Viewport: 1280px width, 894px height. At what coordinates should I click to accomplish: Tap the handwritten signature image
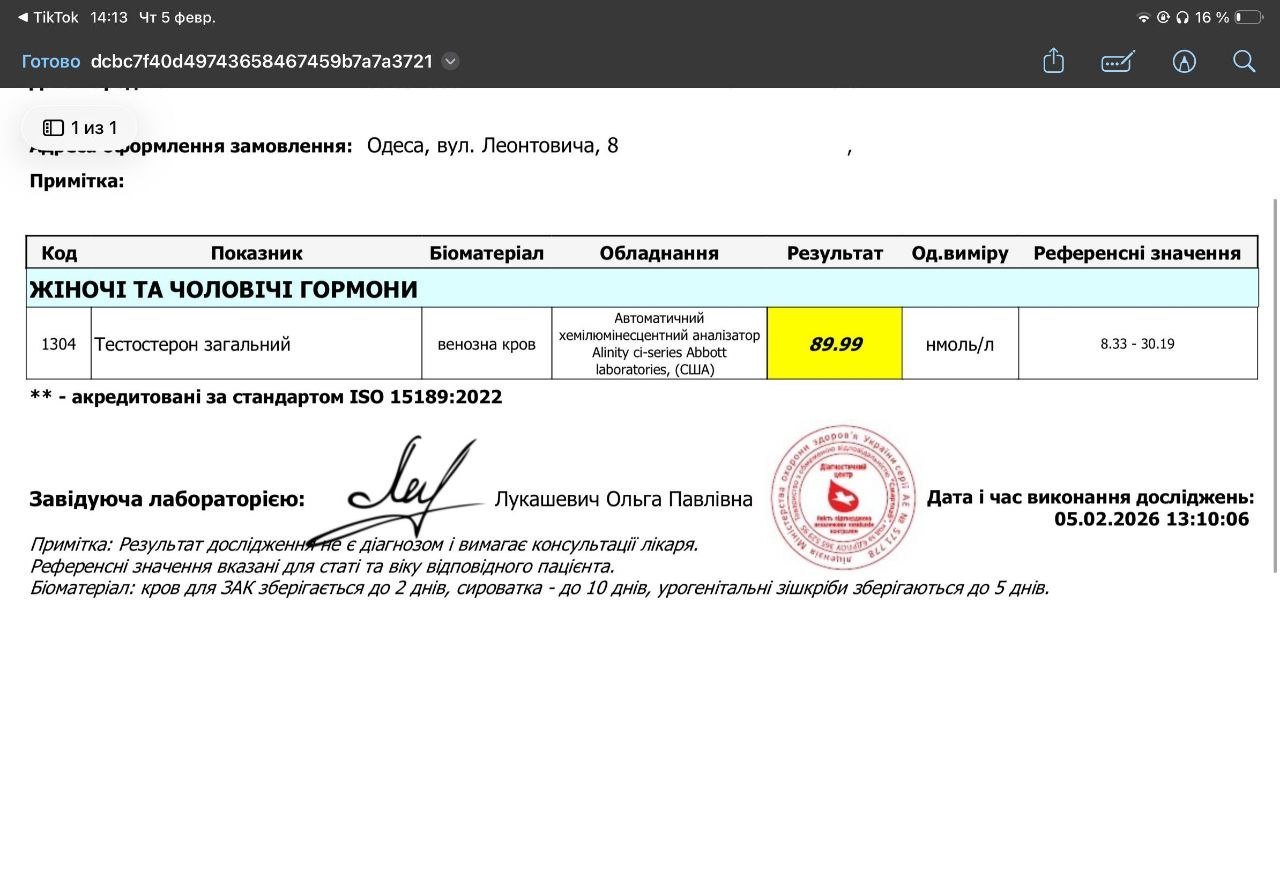point(400,490)
